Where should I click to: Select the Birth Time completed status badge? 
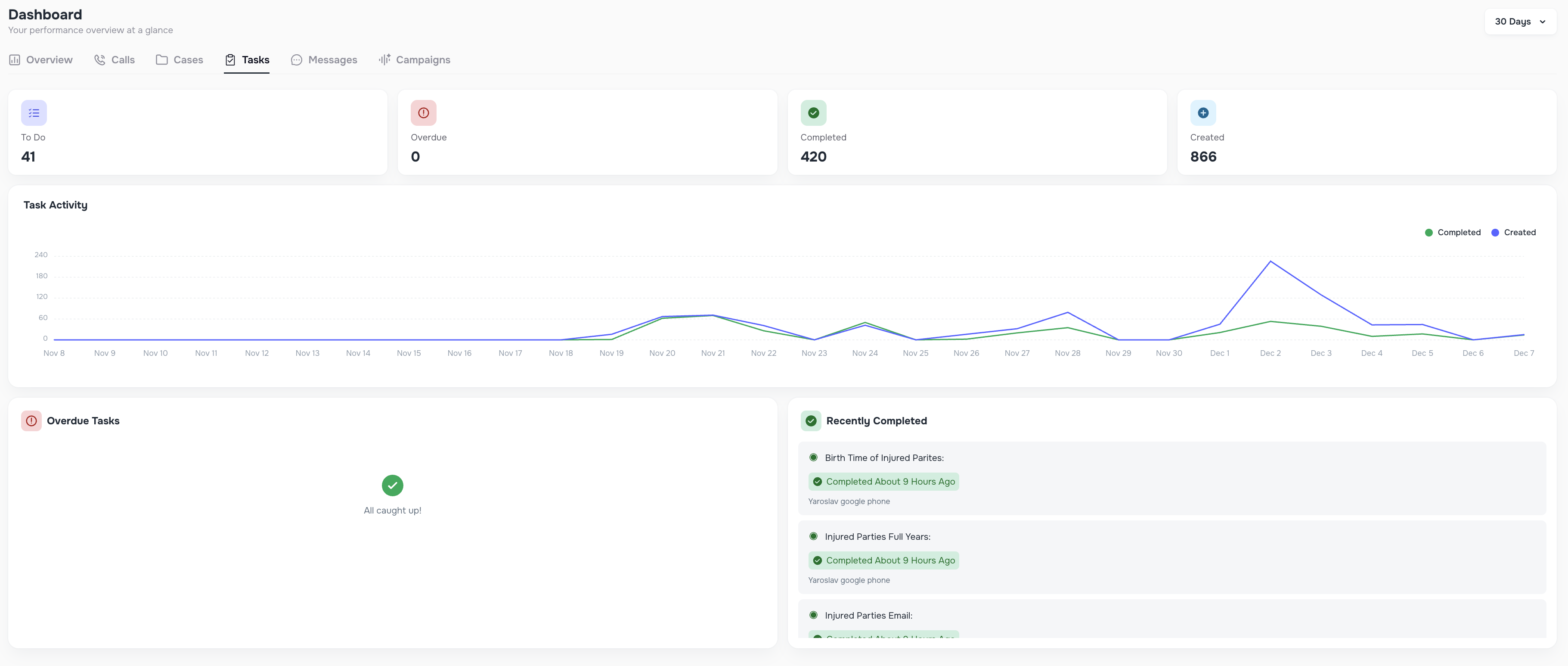coord(883,481)
